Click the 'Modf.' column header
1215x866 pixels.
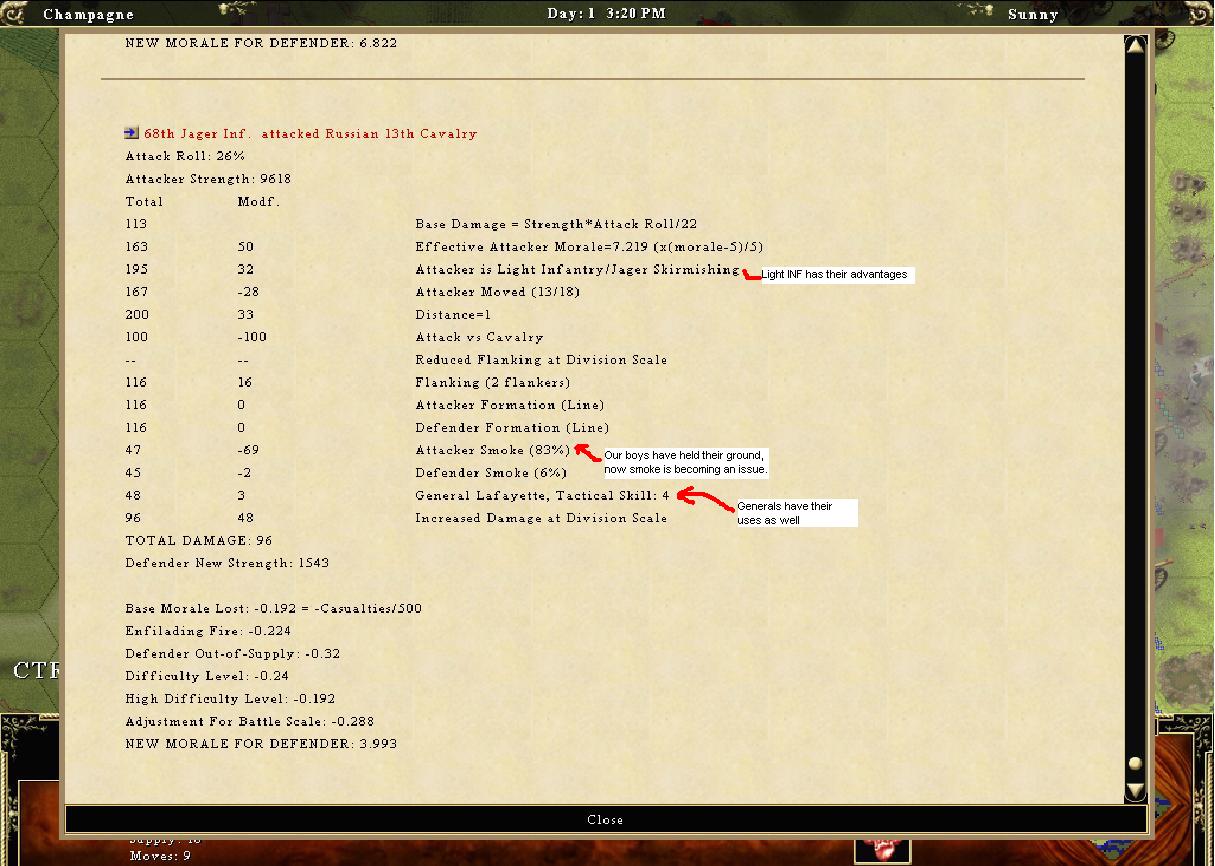[259, 201]
